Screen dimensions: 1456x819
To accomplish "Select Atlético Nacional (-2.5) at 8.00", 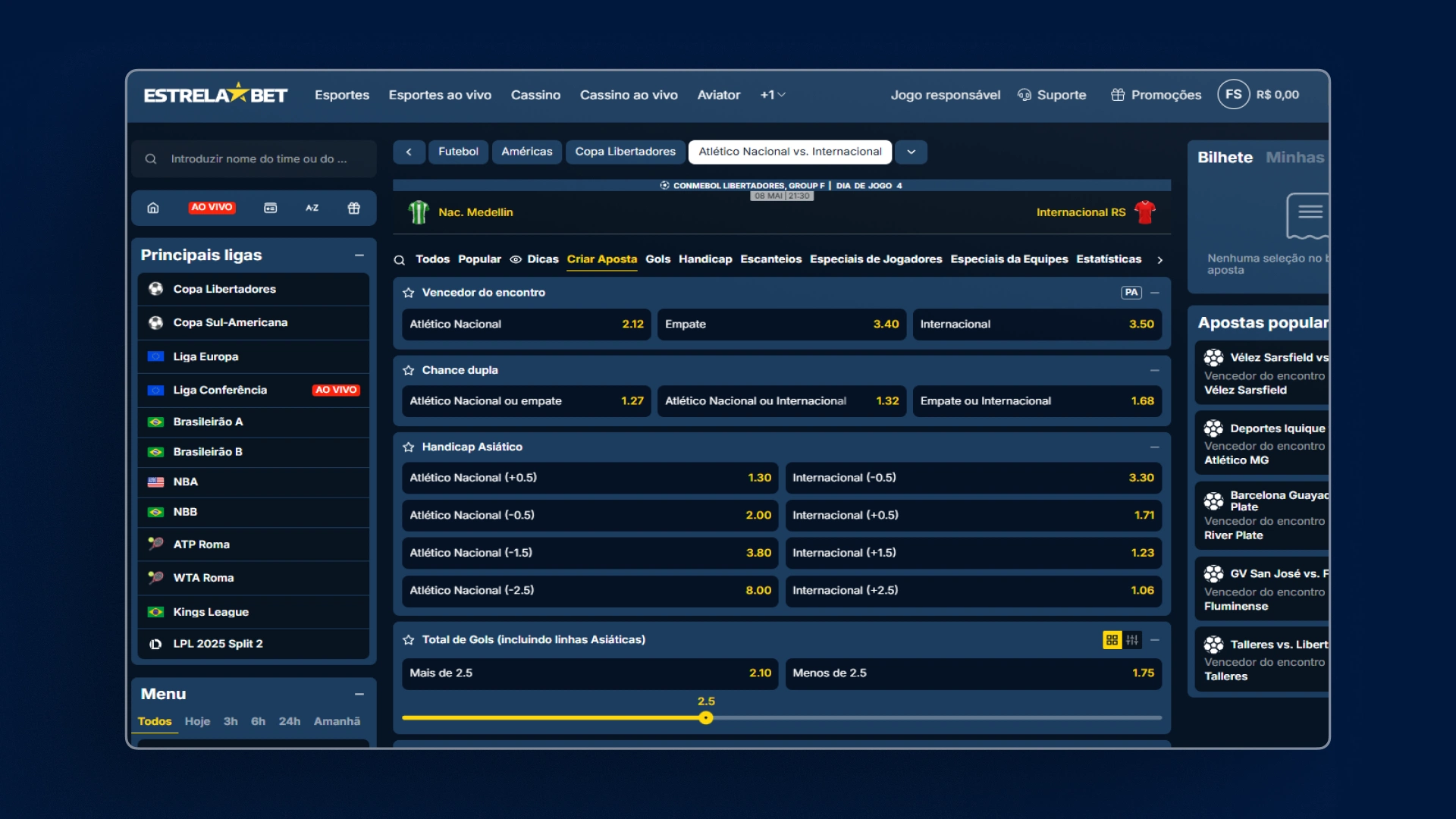I will (590, 591).
